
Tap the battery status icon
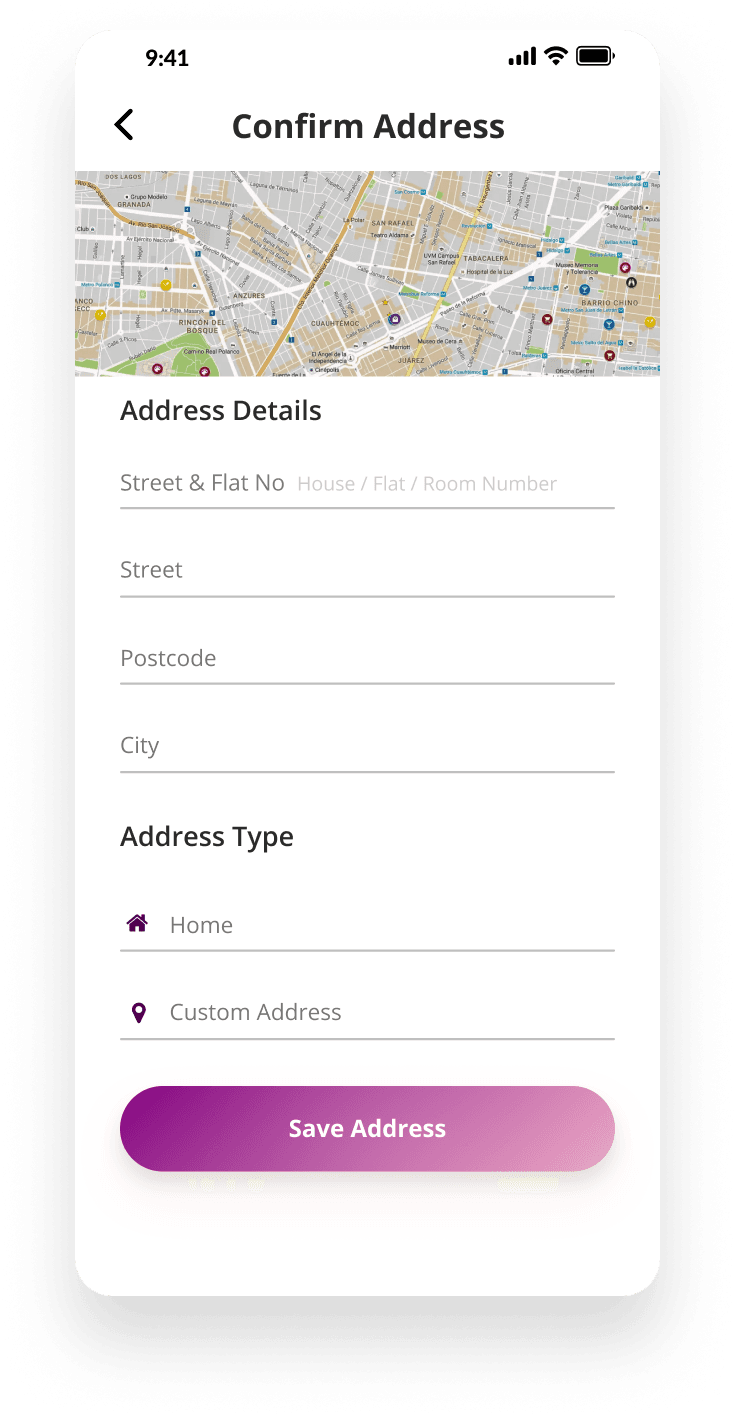coord(595,56)
